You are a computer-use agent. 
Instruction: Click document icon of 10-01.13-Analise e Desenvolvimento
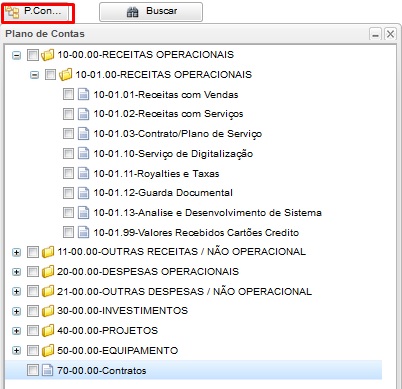(83, 212)
